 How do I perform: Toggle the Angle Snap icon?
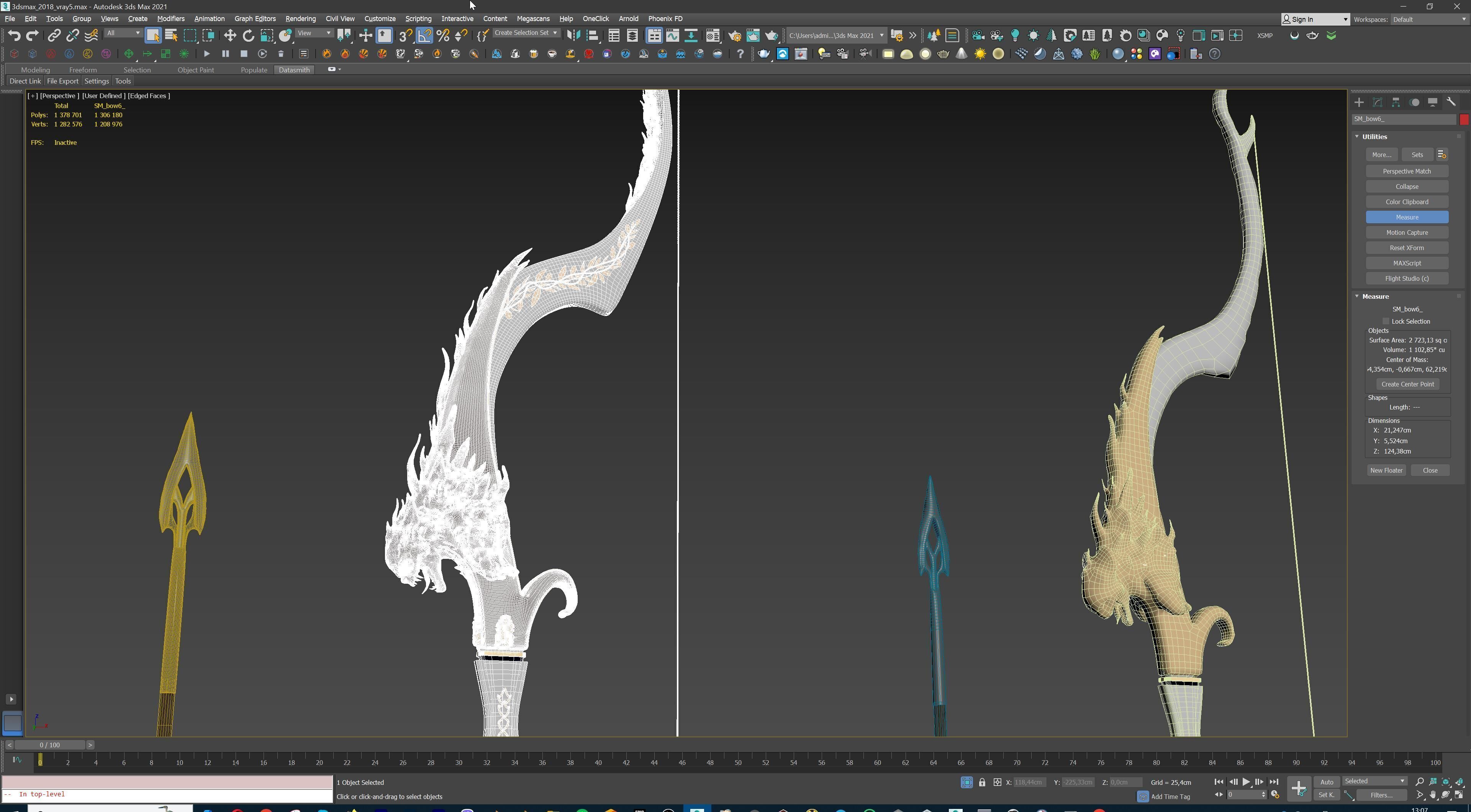click(x=424, y=35)
